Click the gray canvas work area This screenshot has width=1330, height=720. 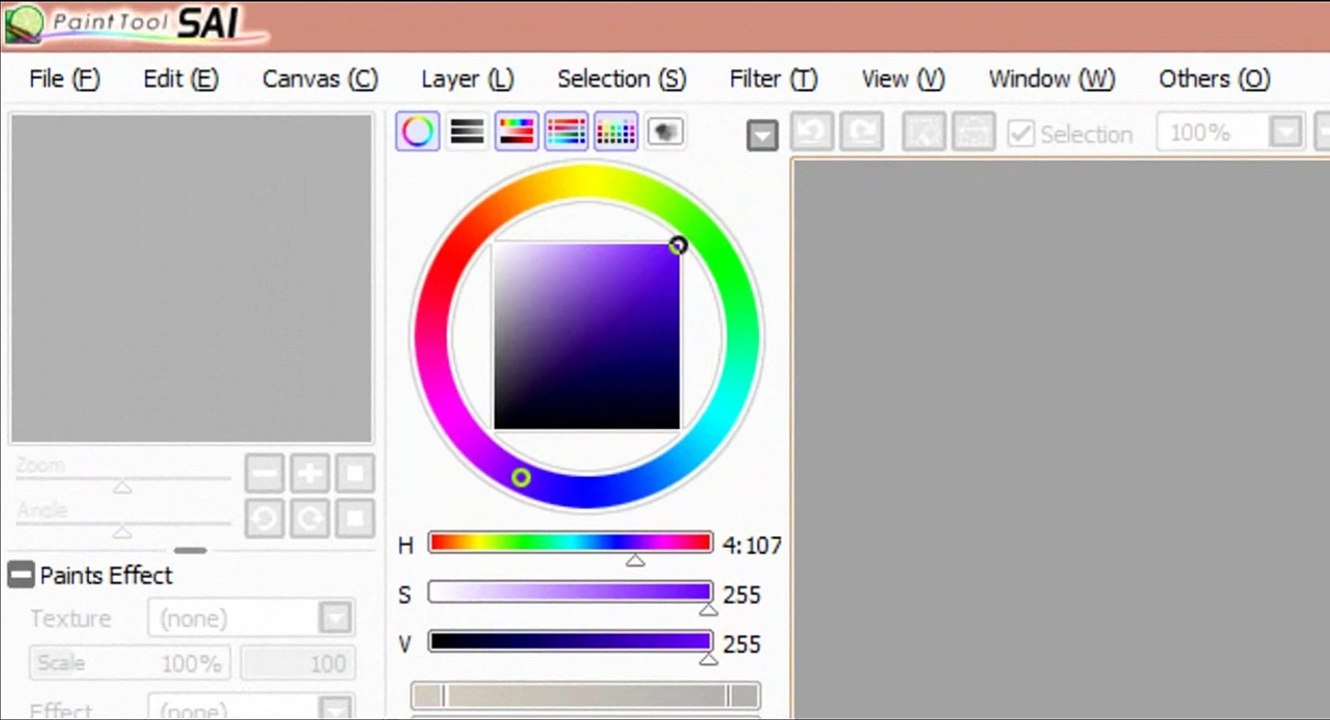(1061, 438)
